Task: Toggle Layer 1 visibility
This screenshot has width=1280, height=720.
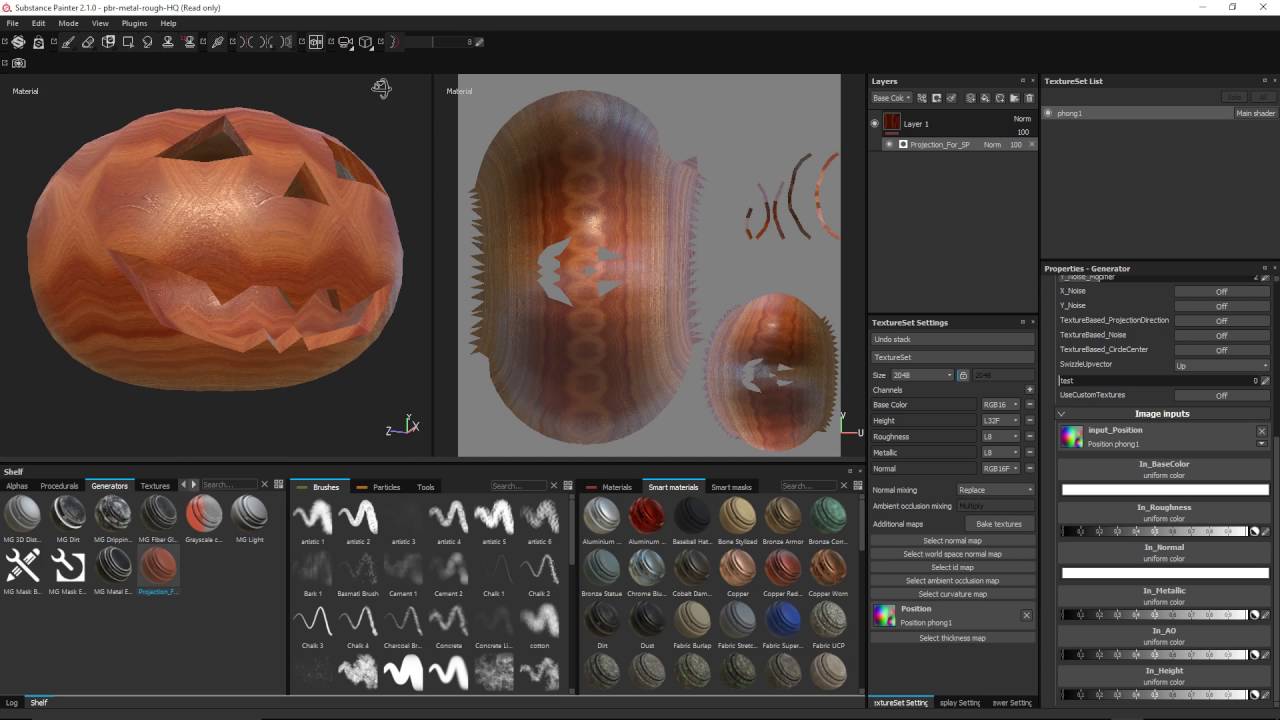Action: 874,123
